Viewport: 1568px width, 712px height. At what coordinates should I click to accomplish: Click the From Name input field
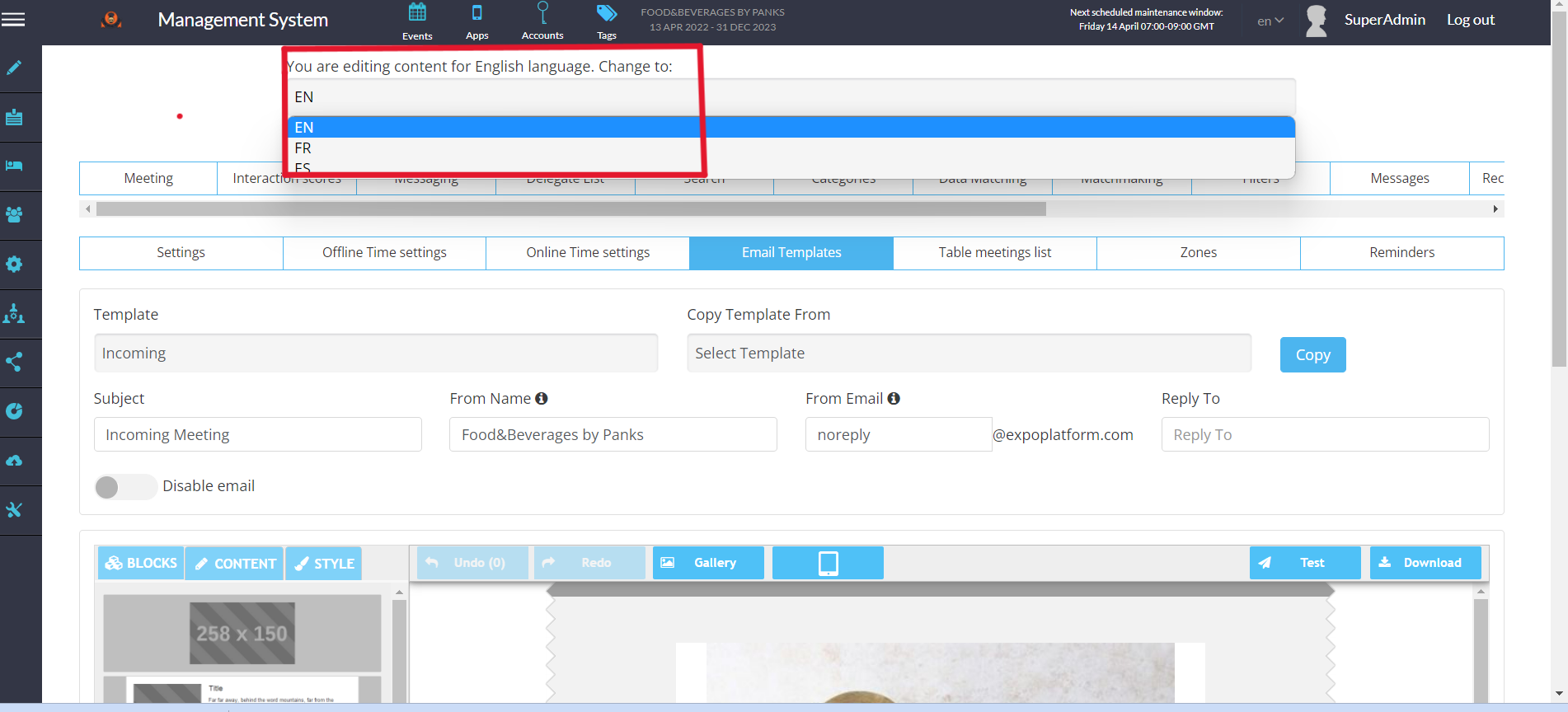613,434
